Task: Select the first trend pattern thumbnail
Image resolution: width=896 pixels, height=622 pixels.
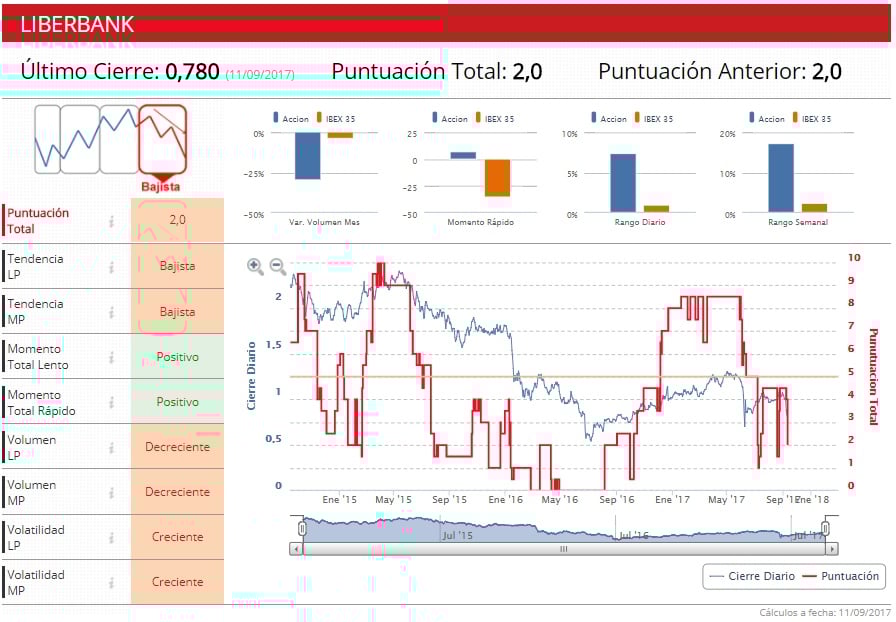Action: point(47,139)
